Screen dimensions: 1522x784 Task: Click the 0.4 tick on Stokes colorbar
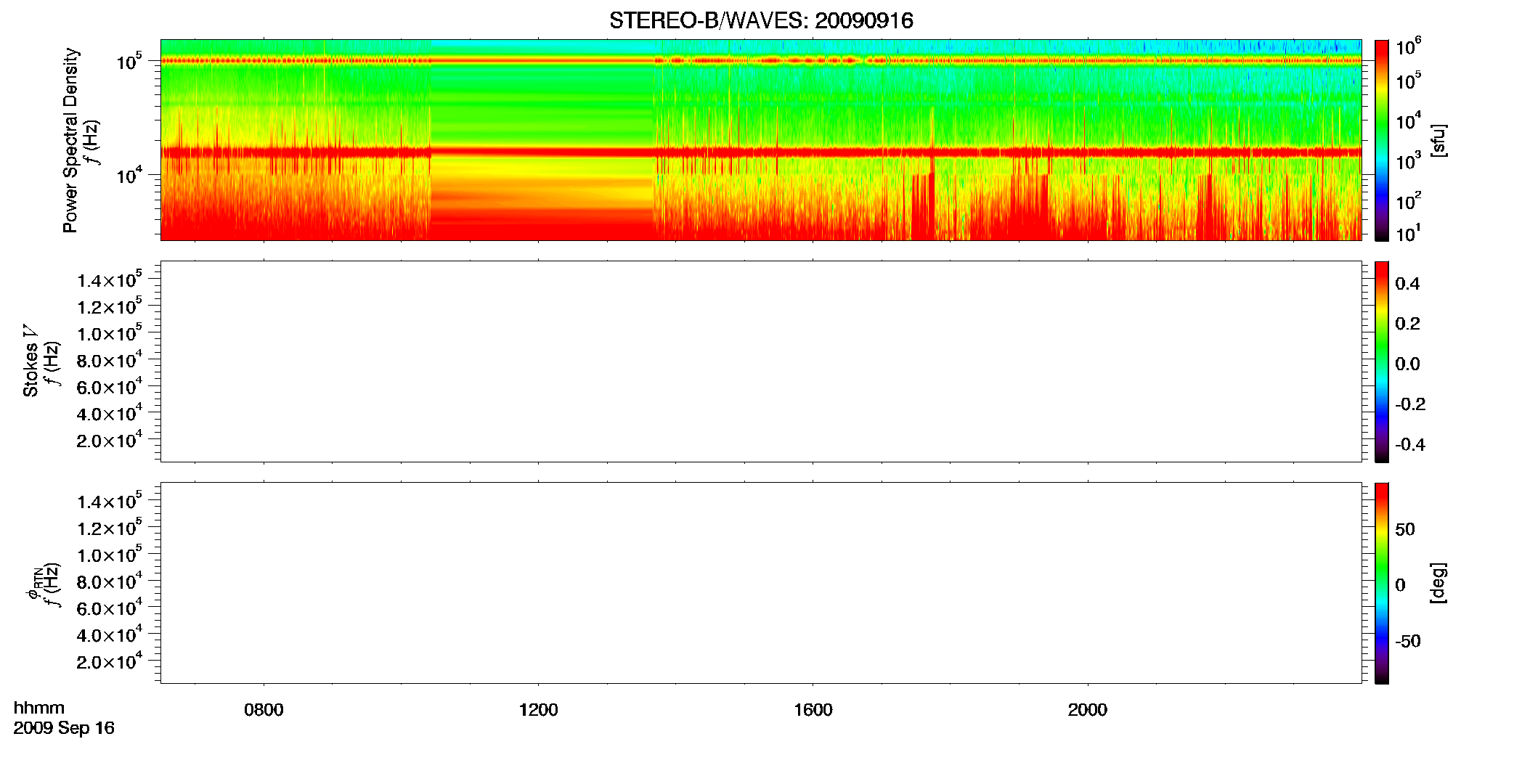(x=1407, y=284)
